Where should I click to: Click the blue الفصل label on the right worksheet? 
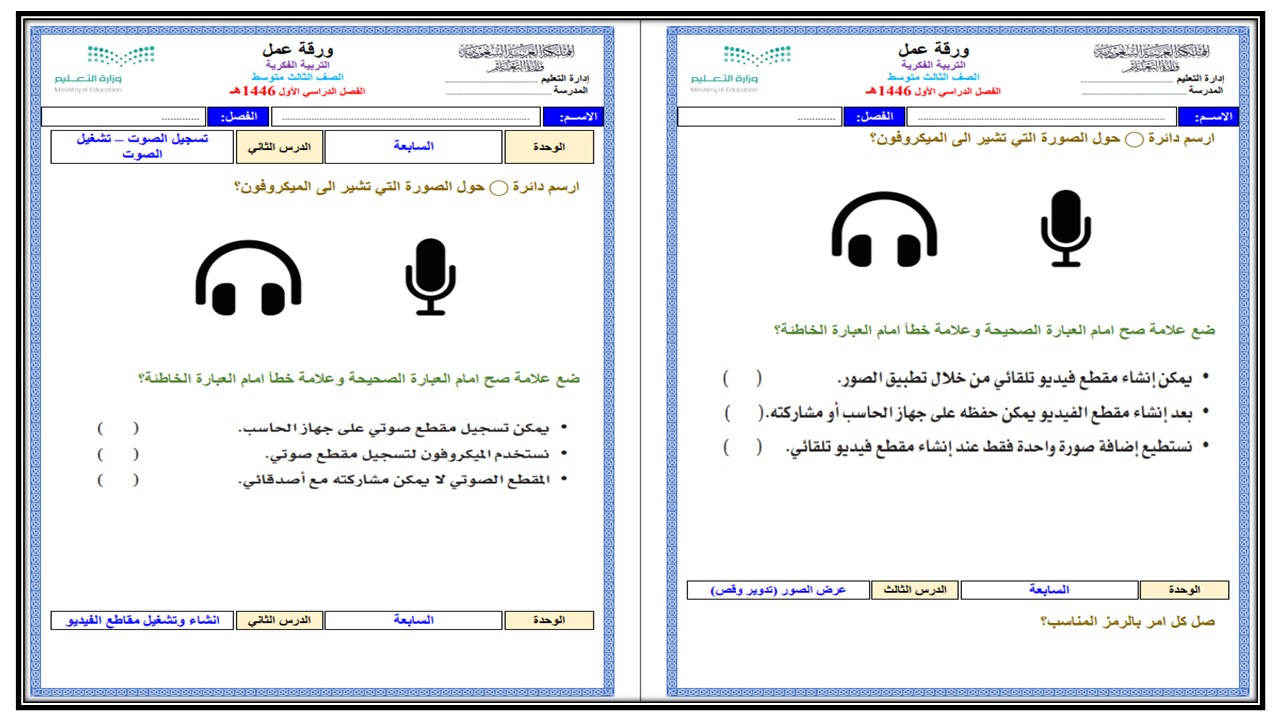tap(874, 117)
